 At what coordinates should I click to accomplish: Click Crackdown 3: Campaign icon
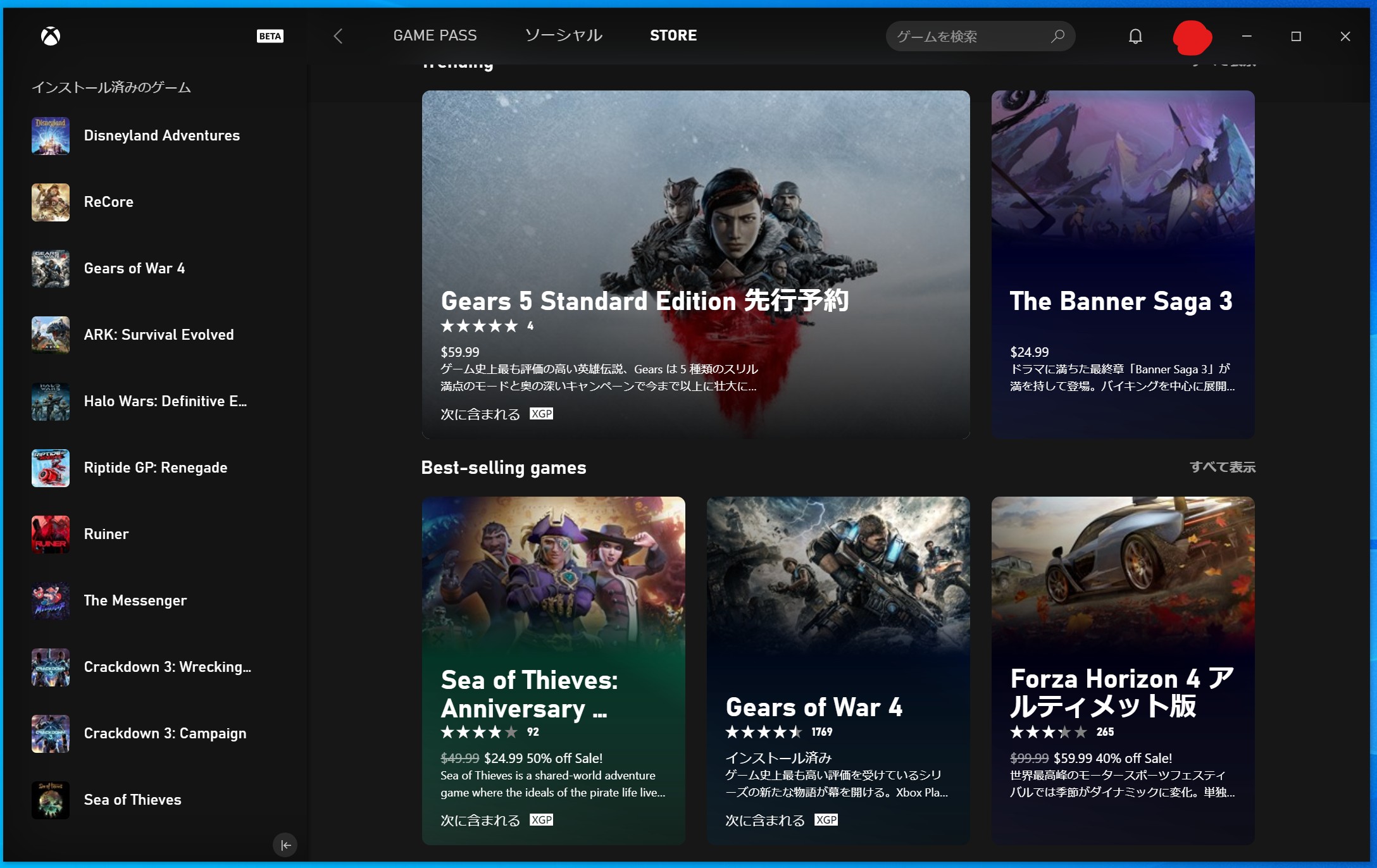click(51, 733)
